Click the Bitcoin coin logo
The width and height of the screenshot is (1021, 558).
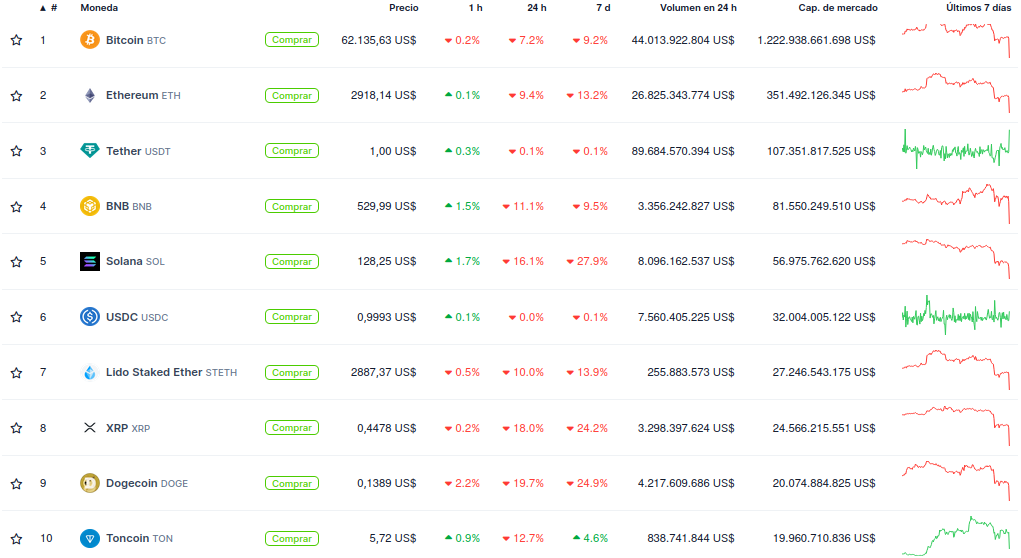(89, 40)
